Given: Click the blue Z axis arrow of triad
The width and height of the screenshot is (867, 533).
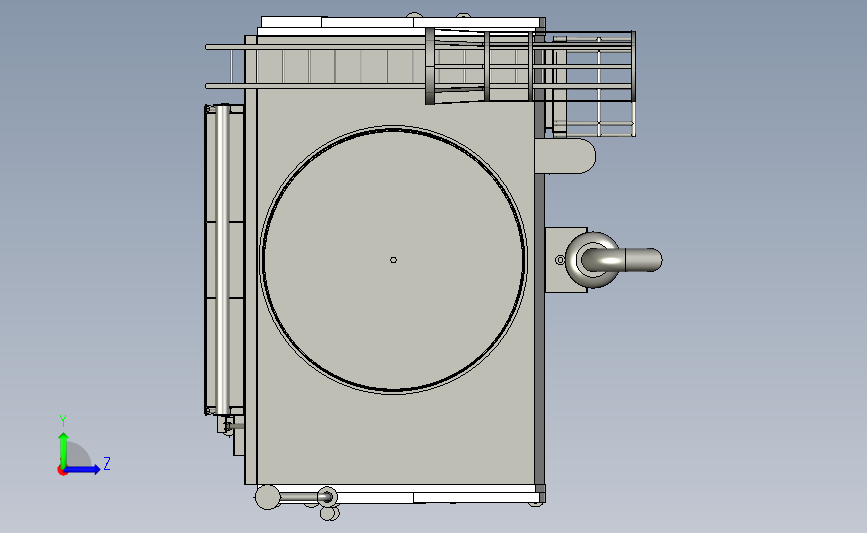Looking at the screenshot, I should 83,470.
